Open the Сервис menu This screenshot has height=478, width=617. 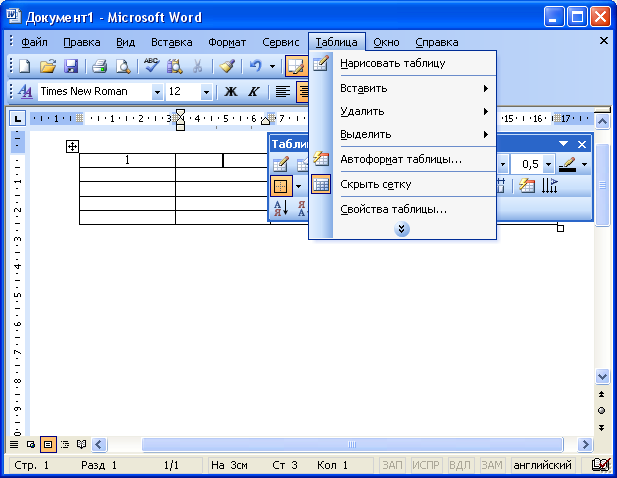(281, 42)
